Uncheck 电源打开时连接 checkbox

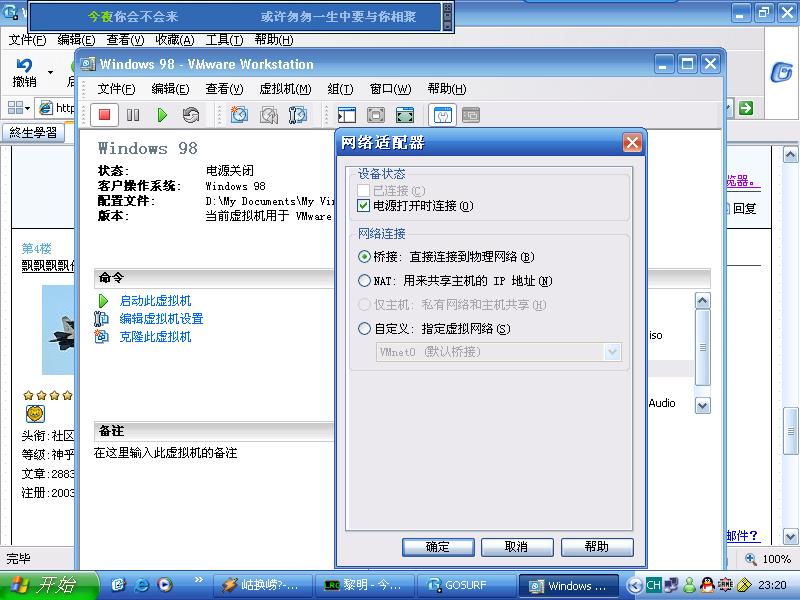point(363,206)
